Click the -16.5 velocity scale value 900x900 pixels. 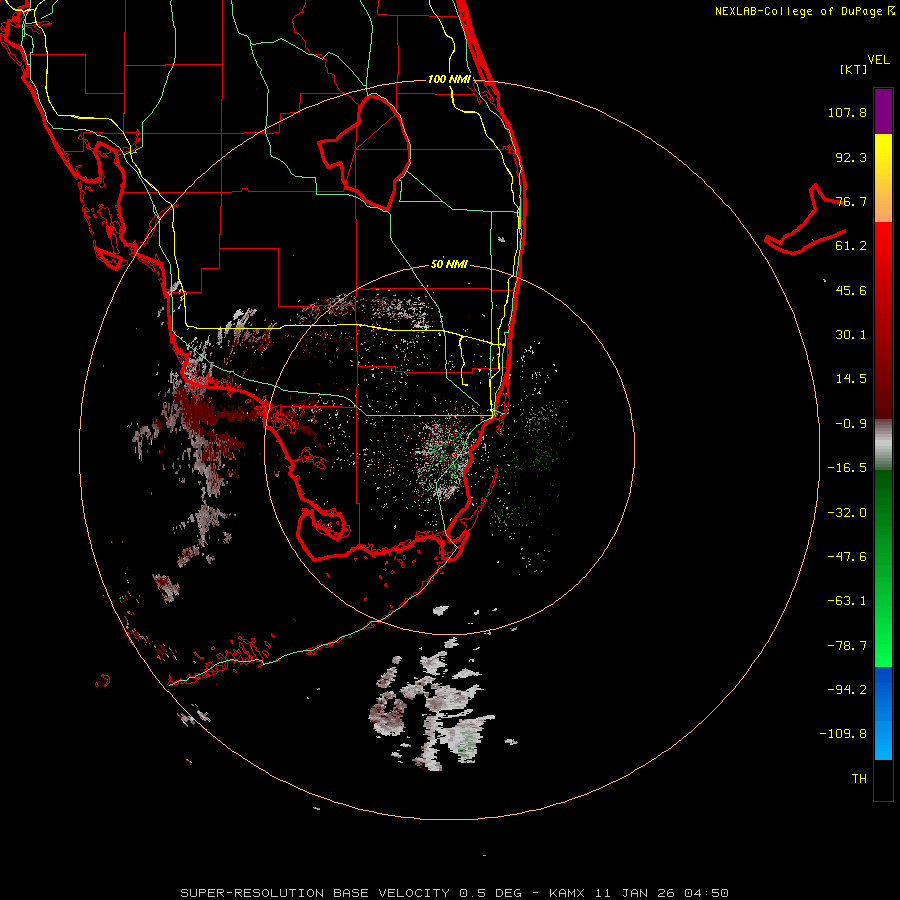click(x=847, y=468)
